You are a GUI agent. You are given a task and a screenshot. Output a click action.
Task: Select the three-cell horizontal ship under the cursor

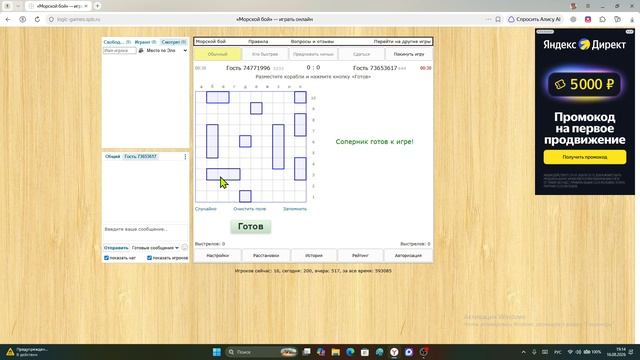223,174
